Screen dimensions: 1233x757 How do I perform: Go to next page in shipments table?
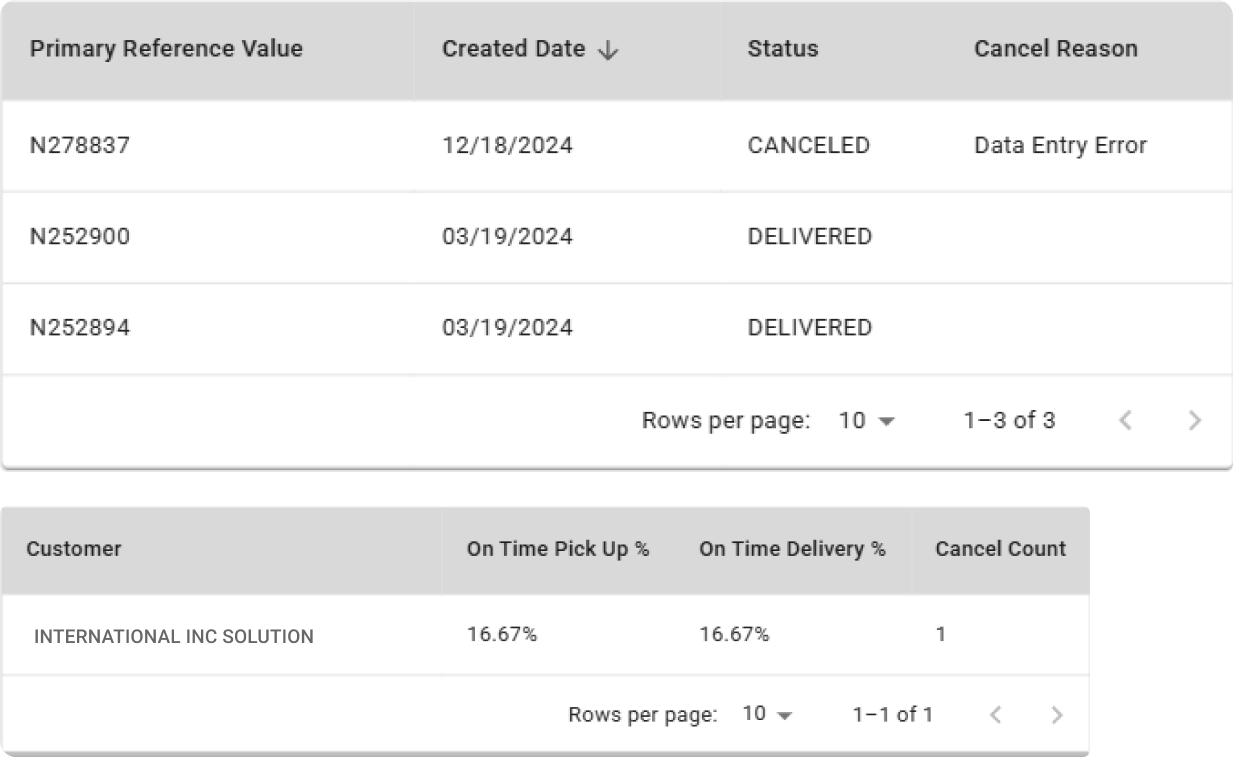(1194, 421)
